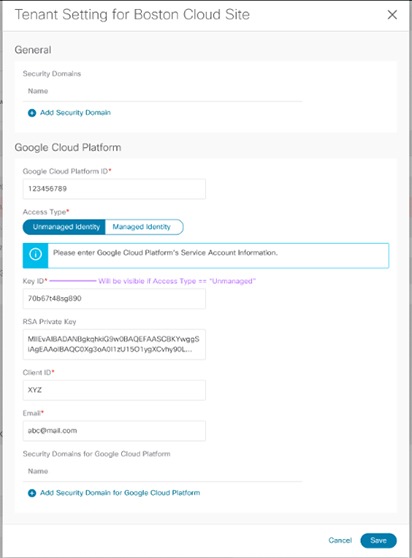
Task: Click the Google Cloud Platform section heading
Action: (68, 147)
